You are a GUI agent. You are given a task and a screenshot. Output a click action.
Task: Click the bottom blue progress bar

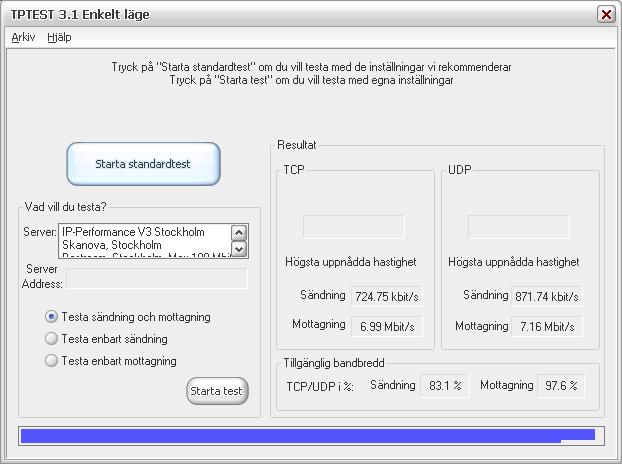[311, 435]
